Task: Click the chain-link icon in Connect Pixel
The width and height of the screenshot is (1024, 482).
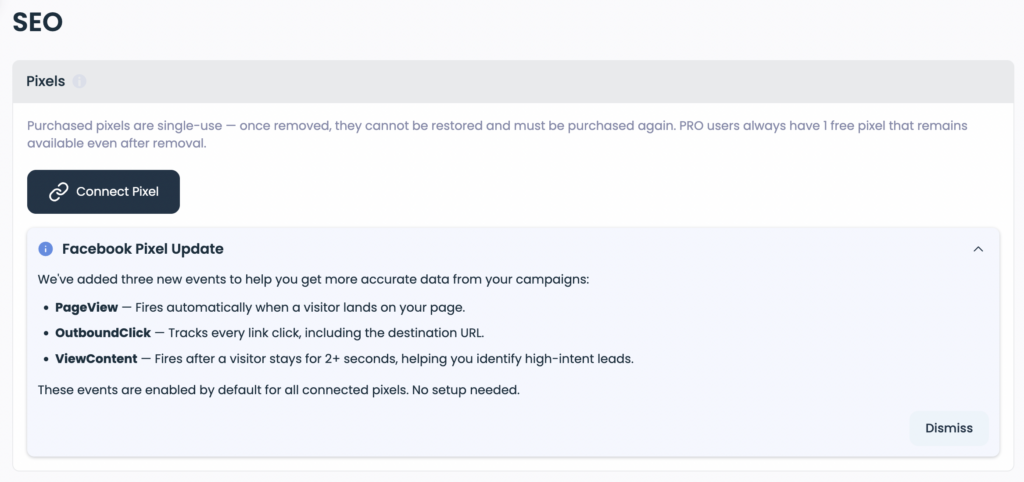Action: (59, 191)
